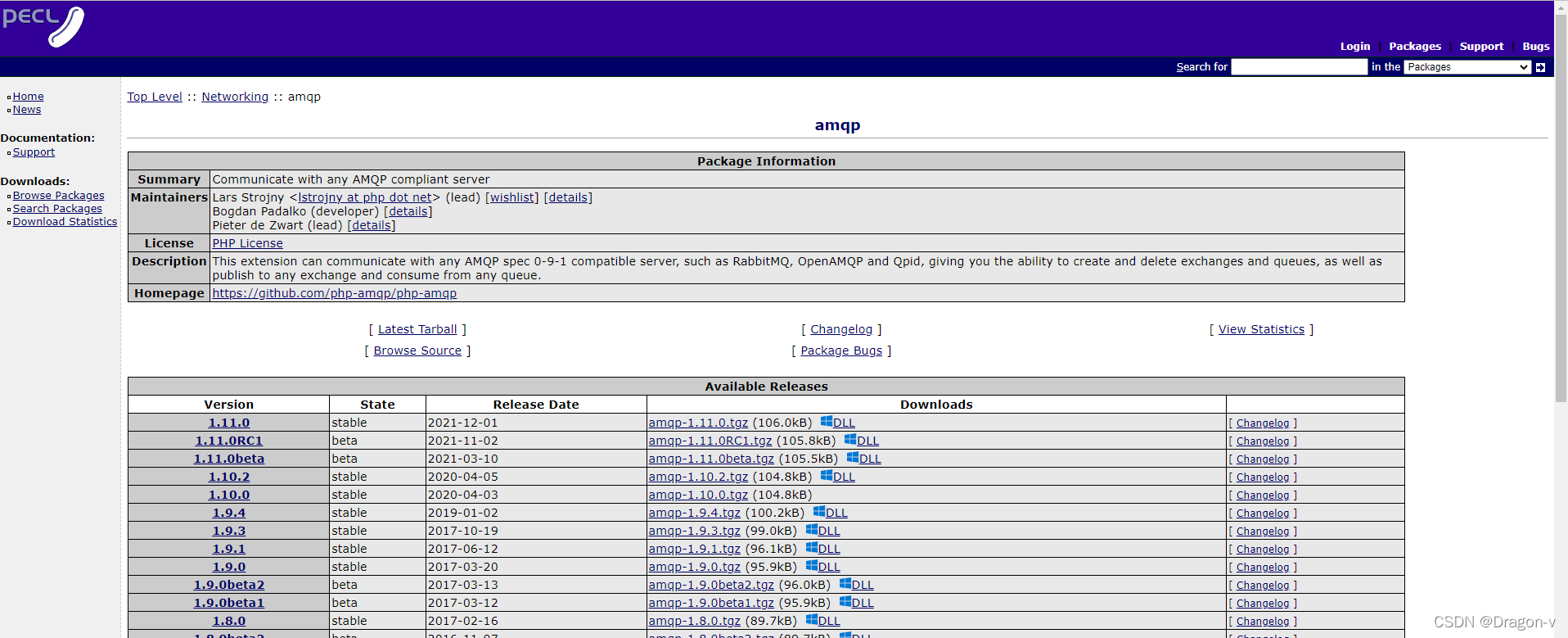Click Windows DLL icon for amqp-1.8.0
1568x638 pixels.
[812, 620]
